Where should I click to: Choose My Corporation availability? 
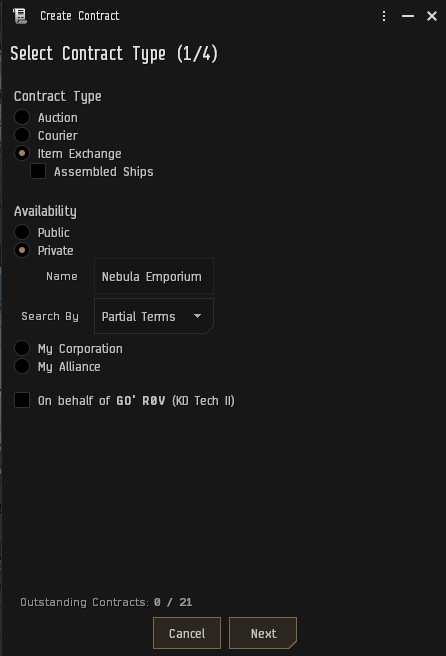pos(22,348)
